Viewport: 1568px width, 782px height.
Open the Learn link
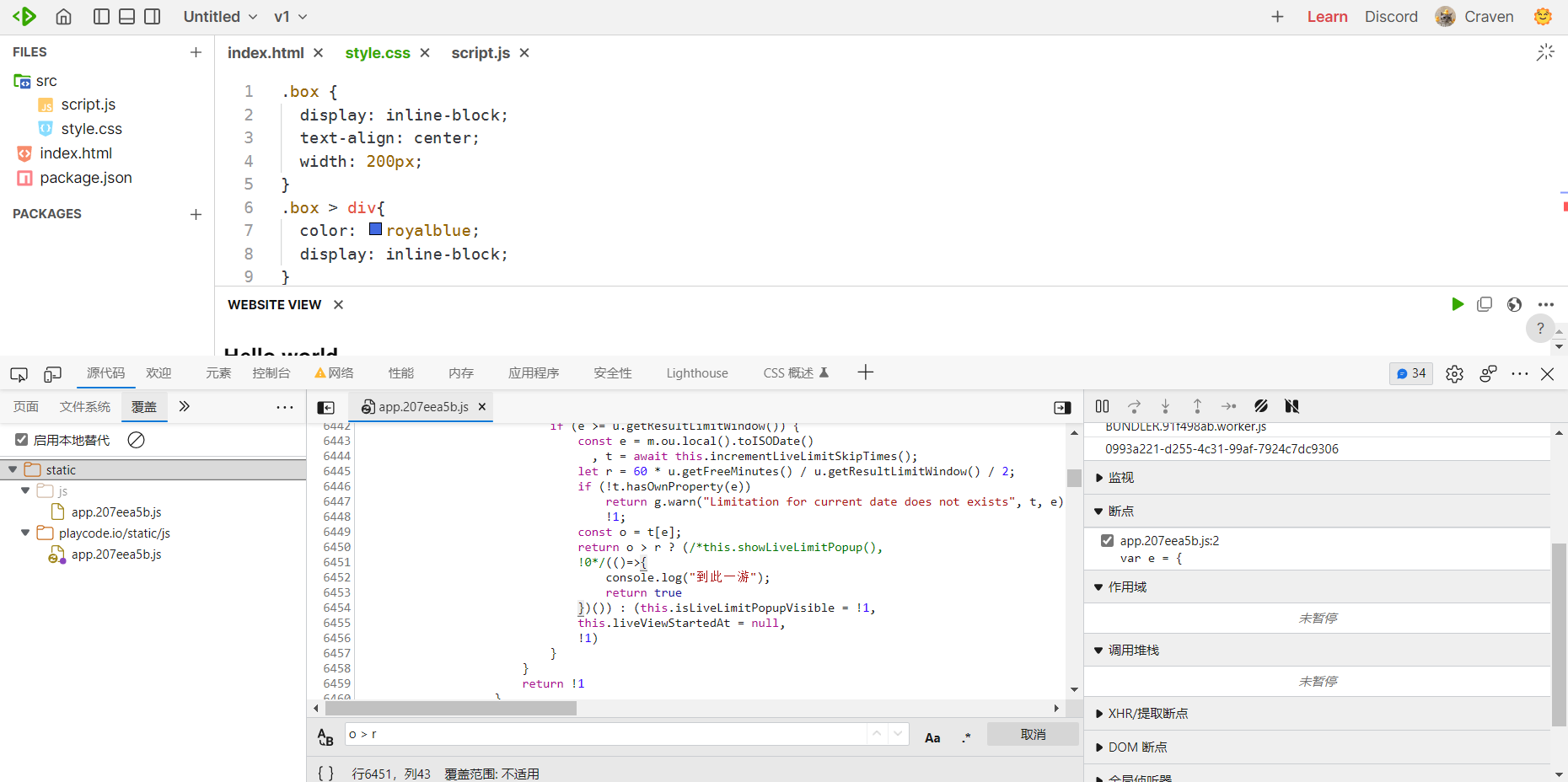click(x=1327, y=17)
